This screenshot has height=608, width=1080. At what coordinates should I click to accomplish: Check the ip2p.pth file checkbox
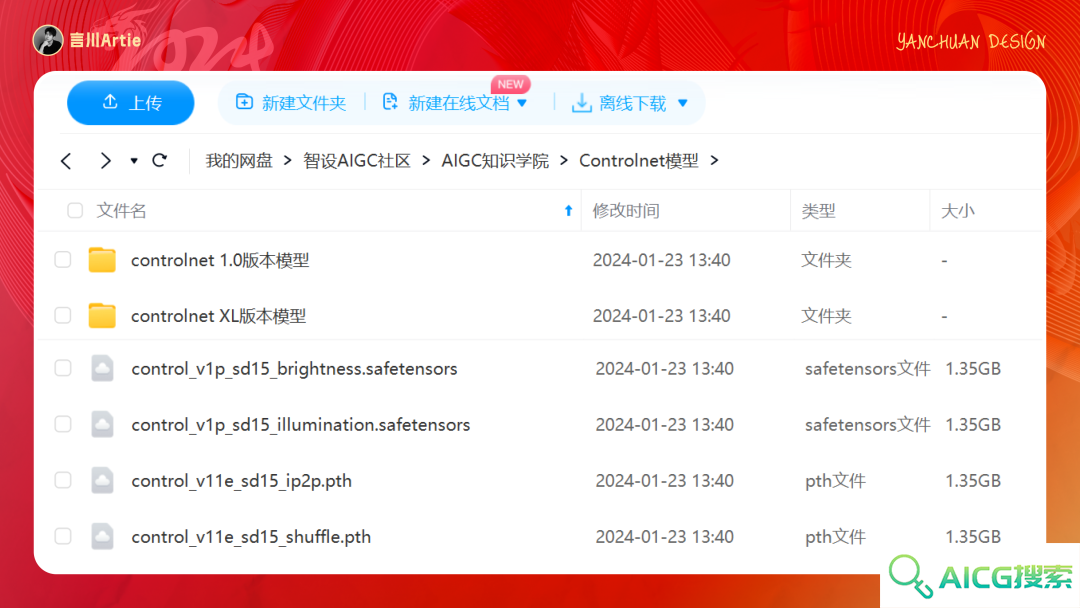pos(63,480)
